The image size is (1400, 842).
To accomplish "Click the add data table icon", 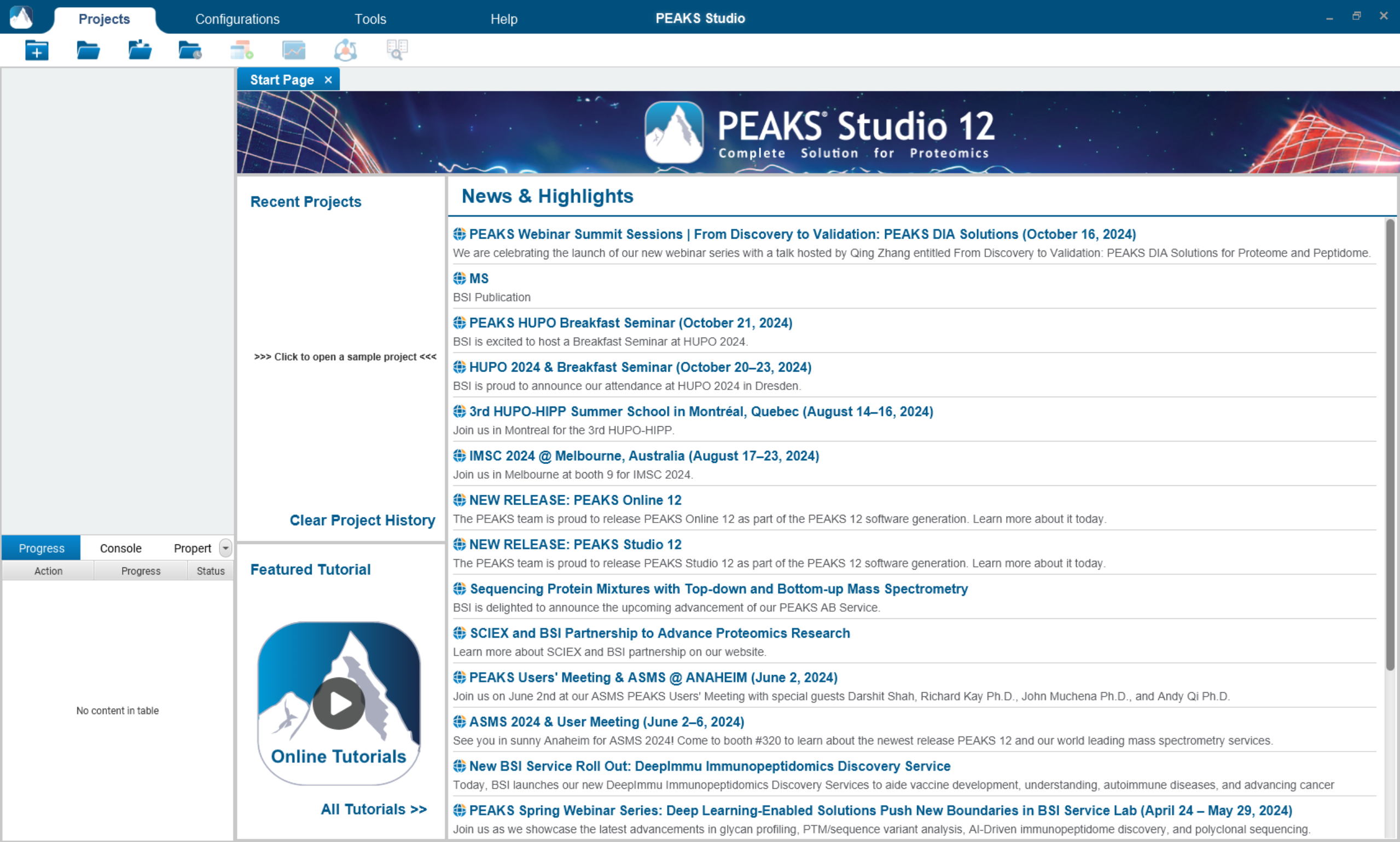I will coord(242,50).
